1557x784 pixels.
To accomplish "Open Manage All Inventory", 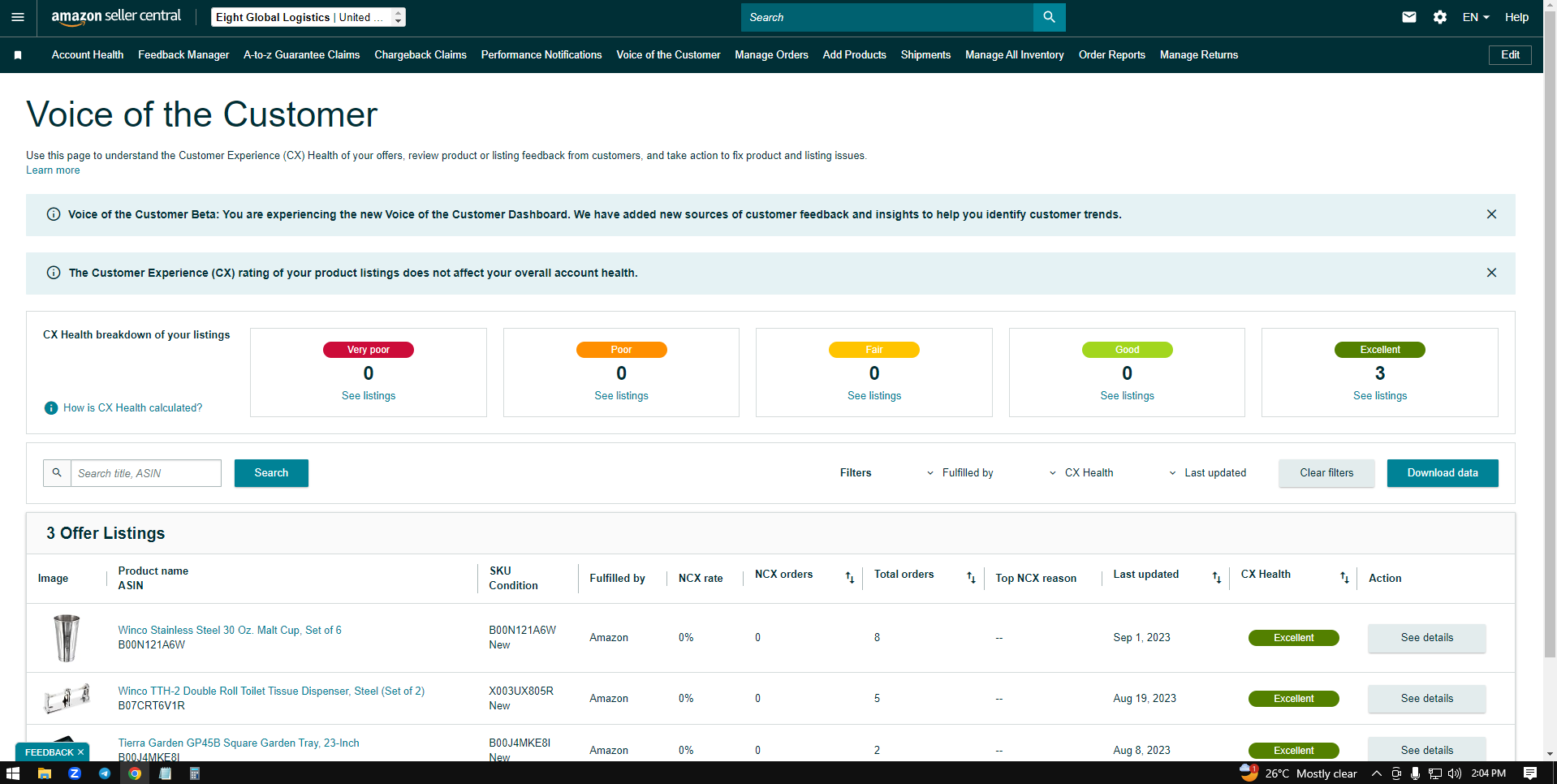I will pyautogui.click(x=1015, y=55).
